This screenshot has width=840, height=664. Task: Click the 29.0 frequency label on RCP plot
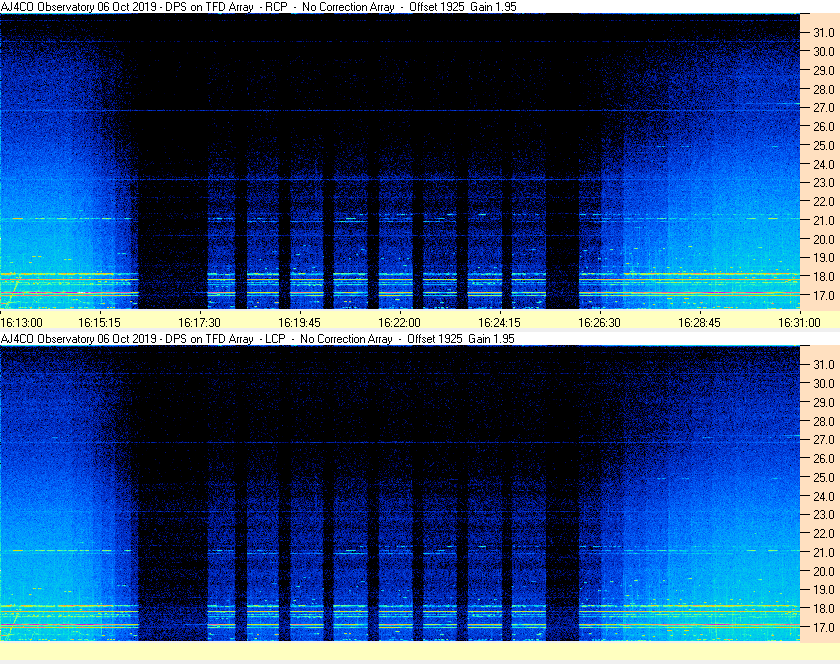click(824, 70)
